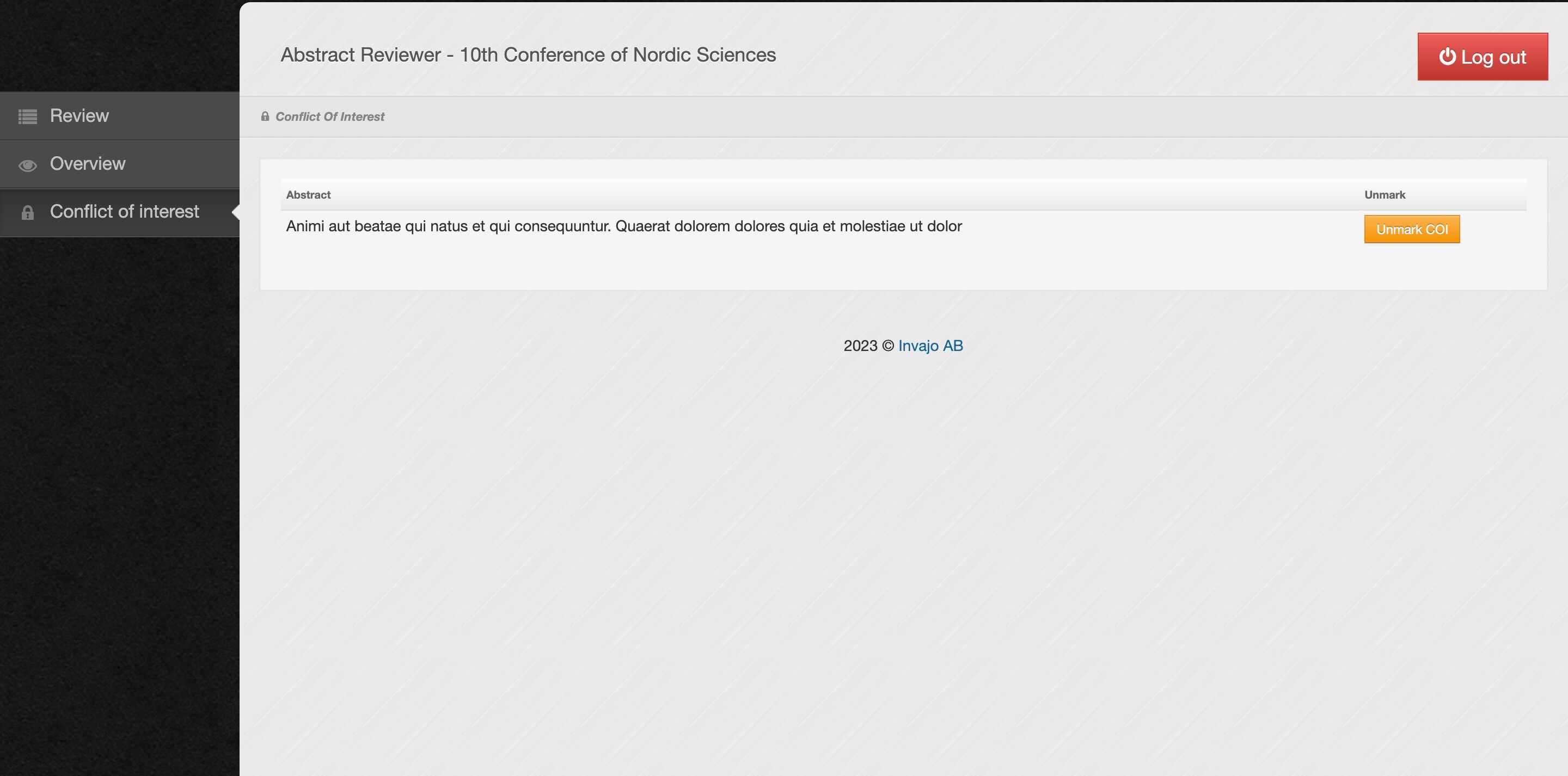
Task: Click the eye icon beside Overview
Action: coord(27,165)
